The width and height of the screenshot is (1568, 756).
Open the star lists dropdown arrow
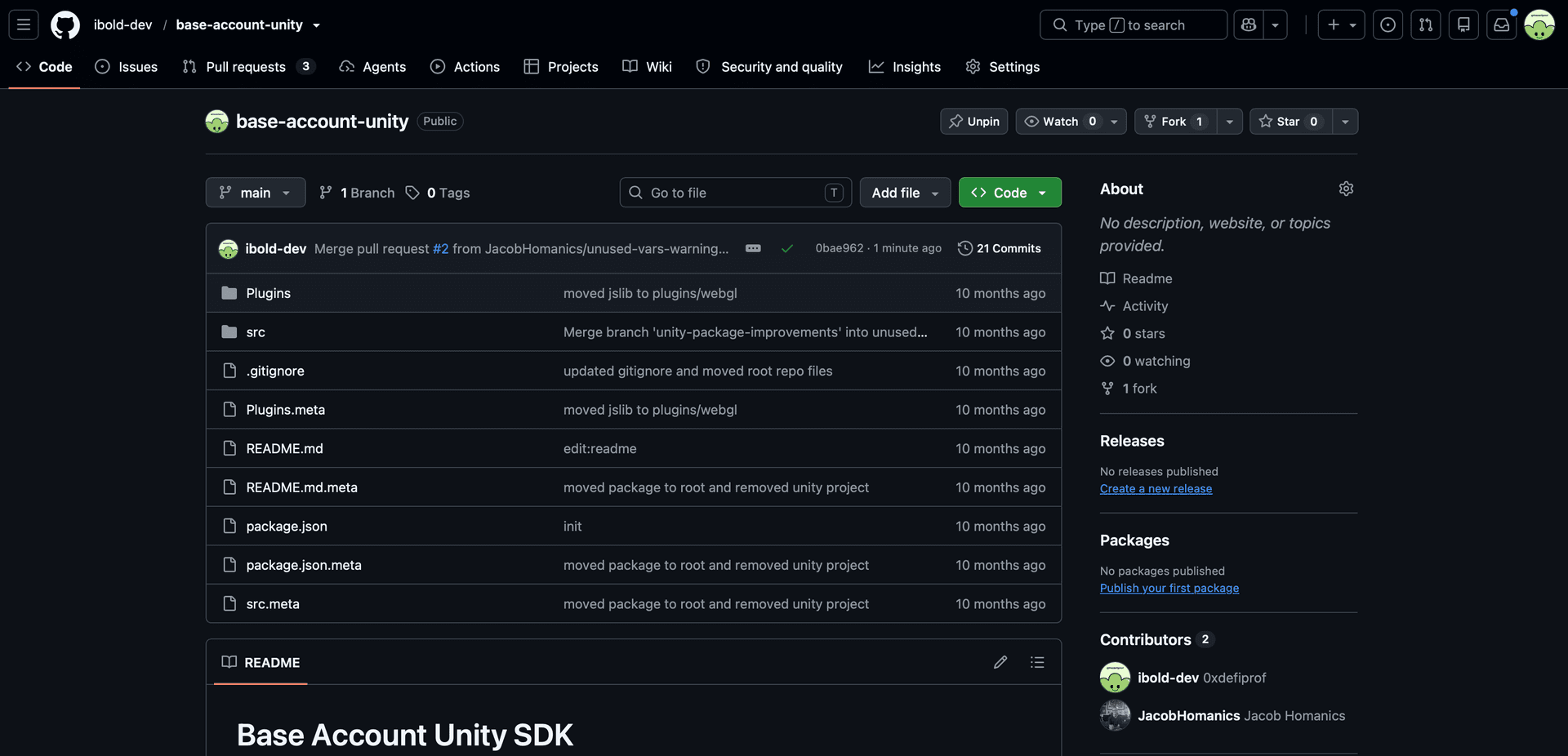tap(1345, 121)
